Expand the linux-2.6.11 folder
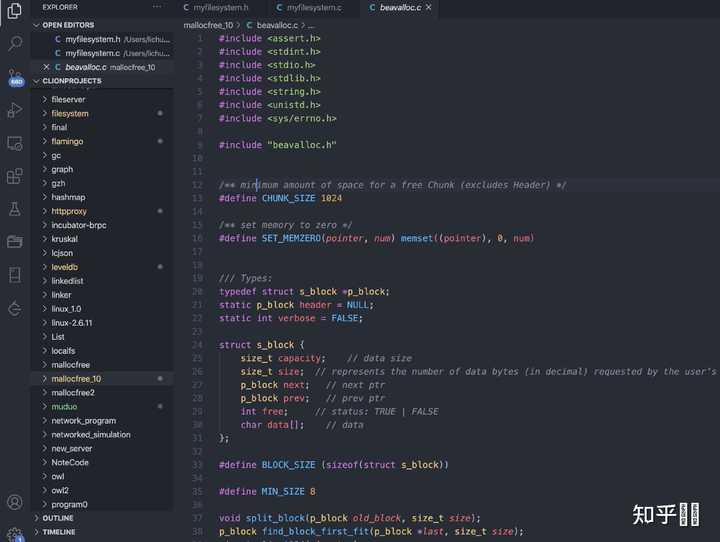 click(102, 323)
